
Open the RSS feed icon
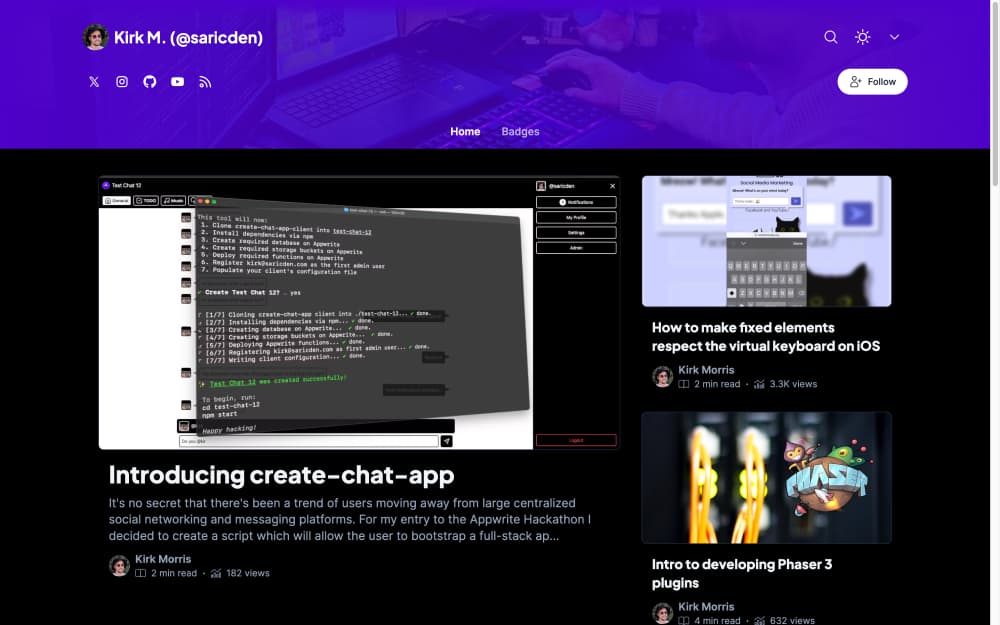(x=205, y=82)
